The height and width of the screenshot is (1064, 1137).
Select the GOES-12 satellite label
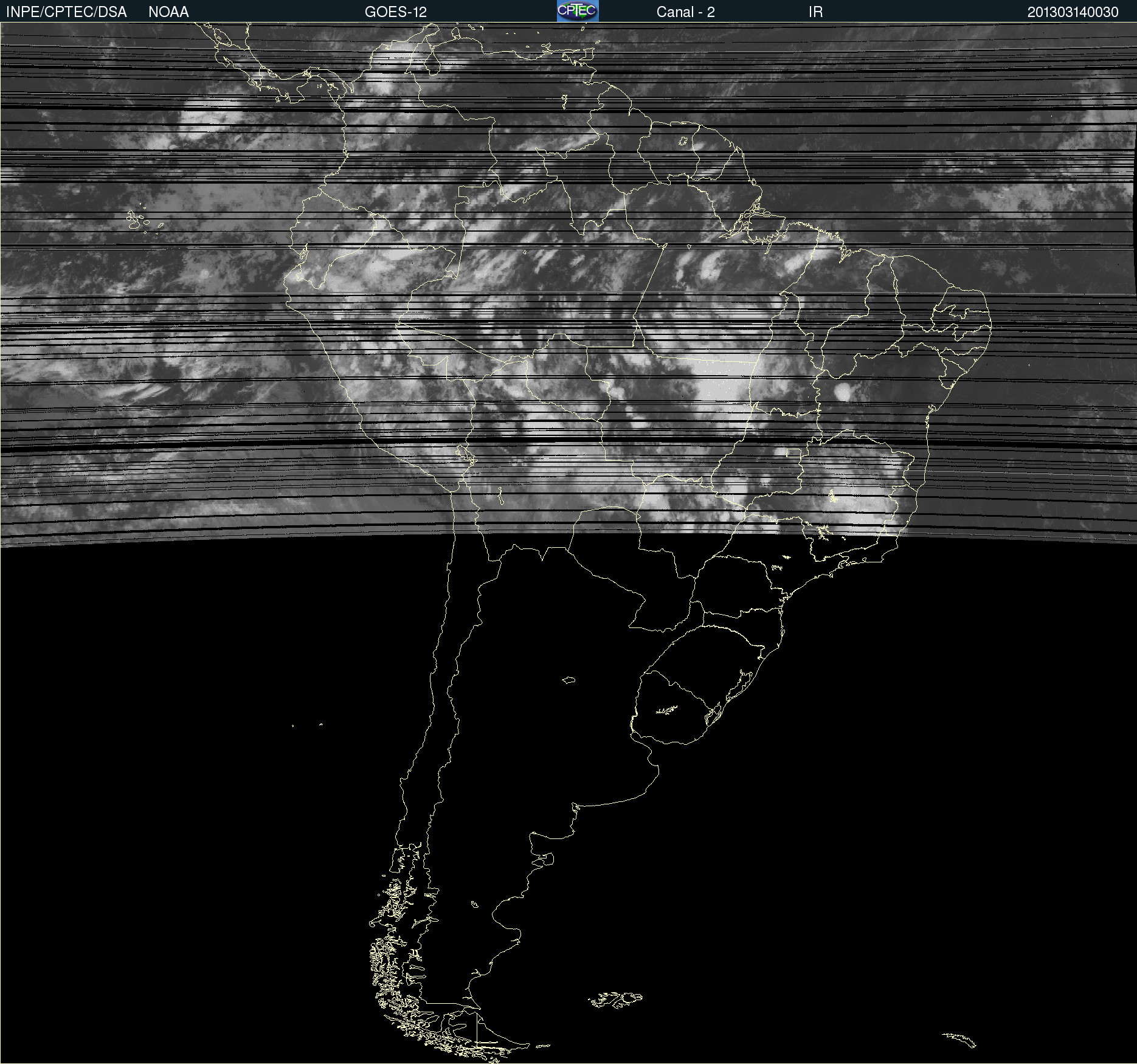pos(396,12)
